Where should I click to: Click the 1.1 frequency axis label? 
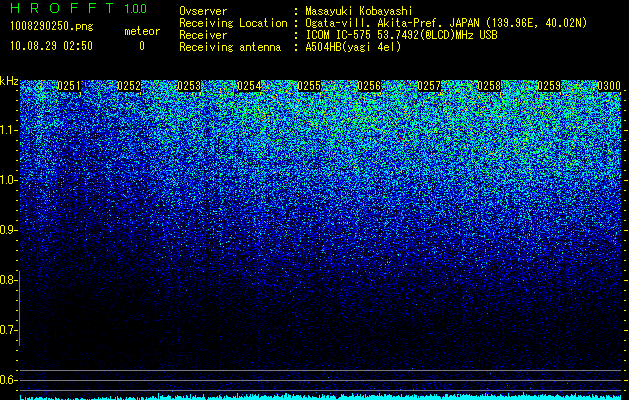7,130
